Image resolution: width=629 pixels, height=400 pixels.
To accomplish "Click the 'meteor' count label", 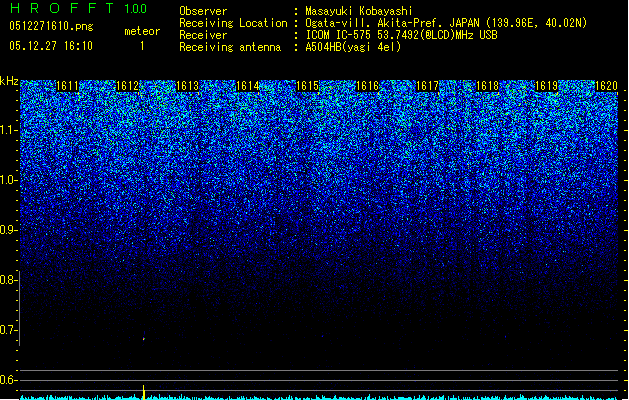I will (142, 31).
